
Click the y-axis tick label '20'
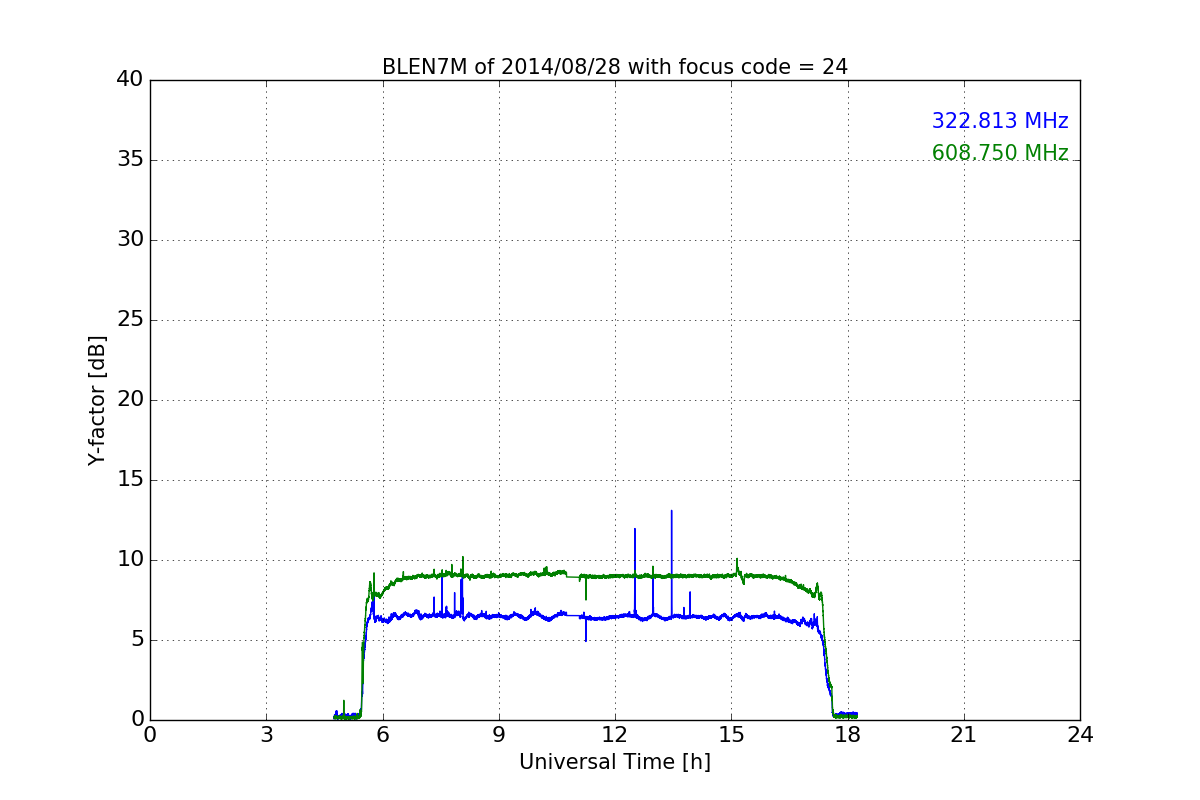[x=130, y=400]
